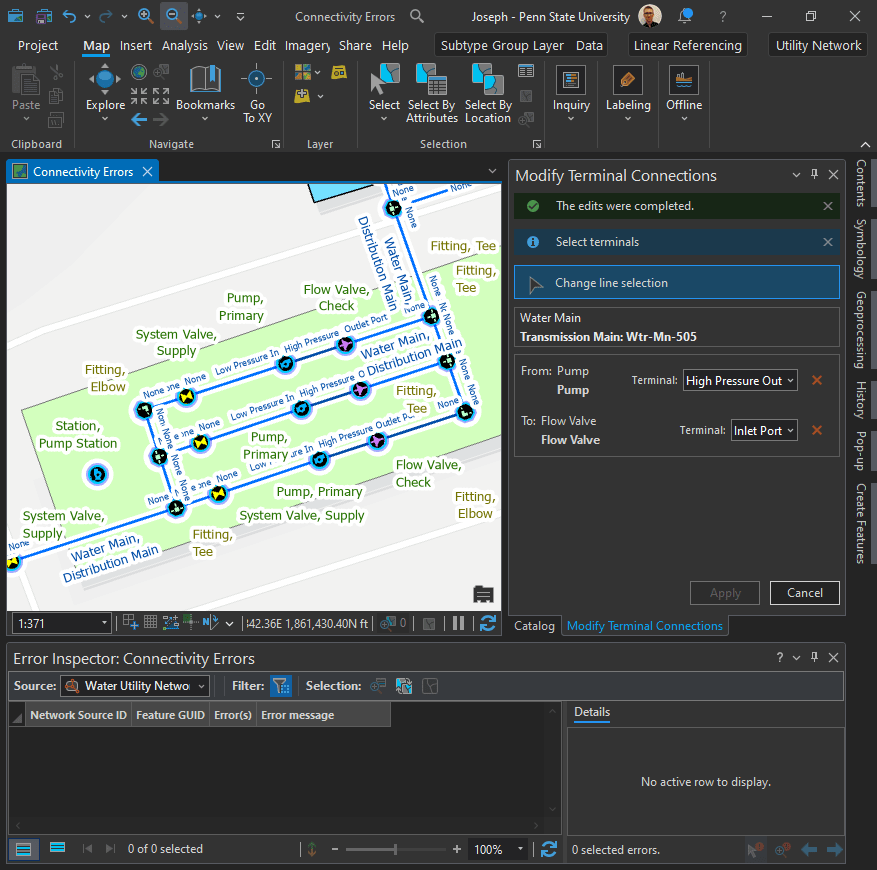Open the Analysis ribbon tab

click(184, 45)
